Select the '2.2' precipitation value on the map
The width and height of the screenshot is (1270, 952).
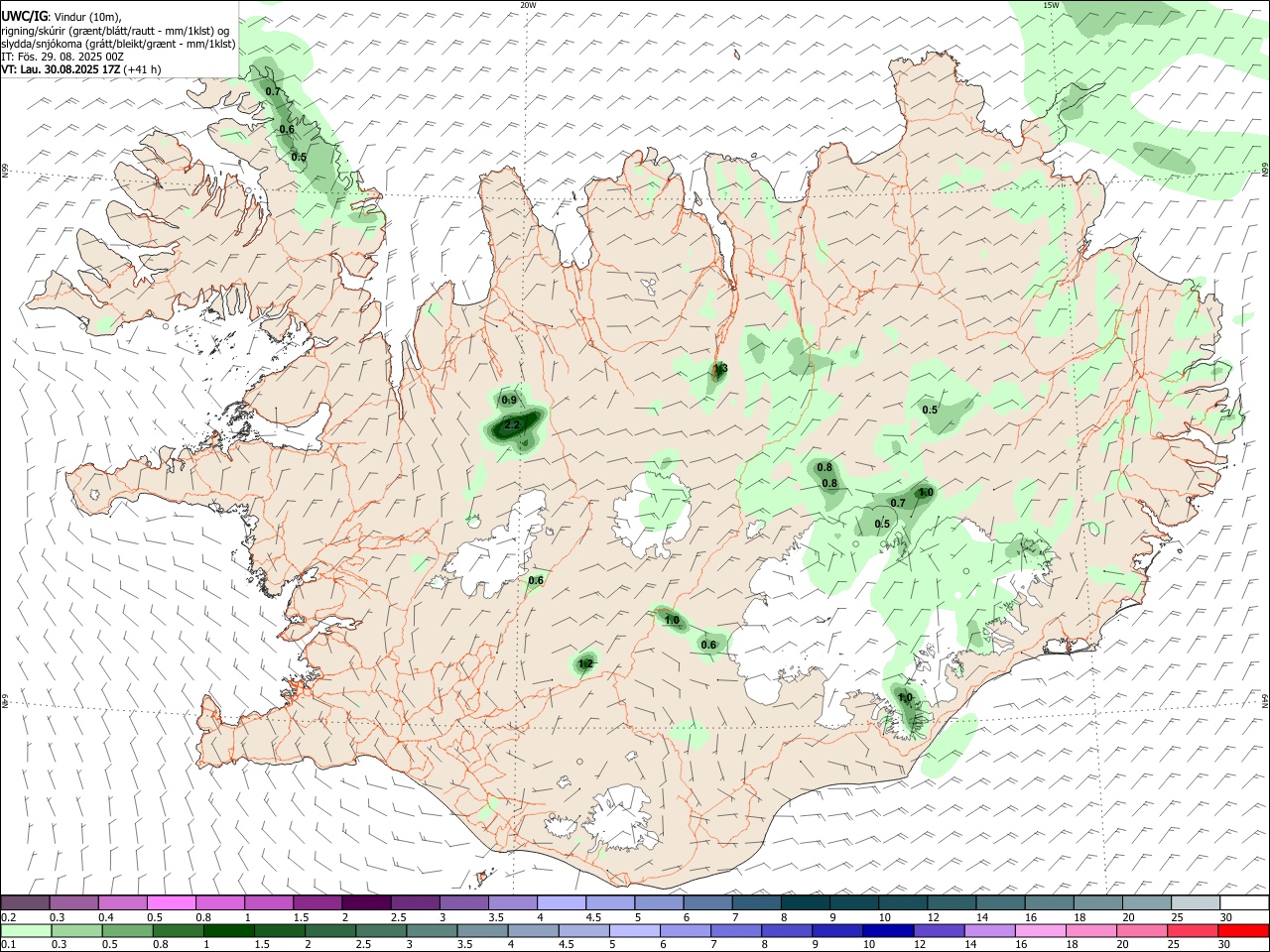[x=512, y=424]
